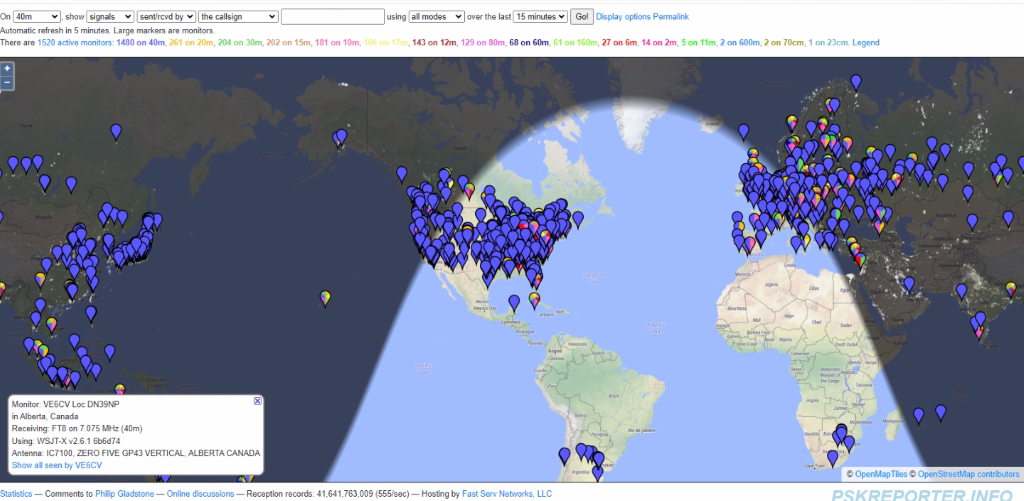Viewport: 1024px width, 501px height.
Task: Zoom in on the map
Action: pos(7,69)
